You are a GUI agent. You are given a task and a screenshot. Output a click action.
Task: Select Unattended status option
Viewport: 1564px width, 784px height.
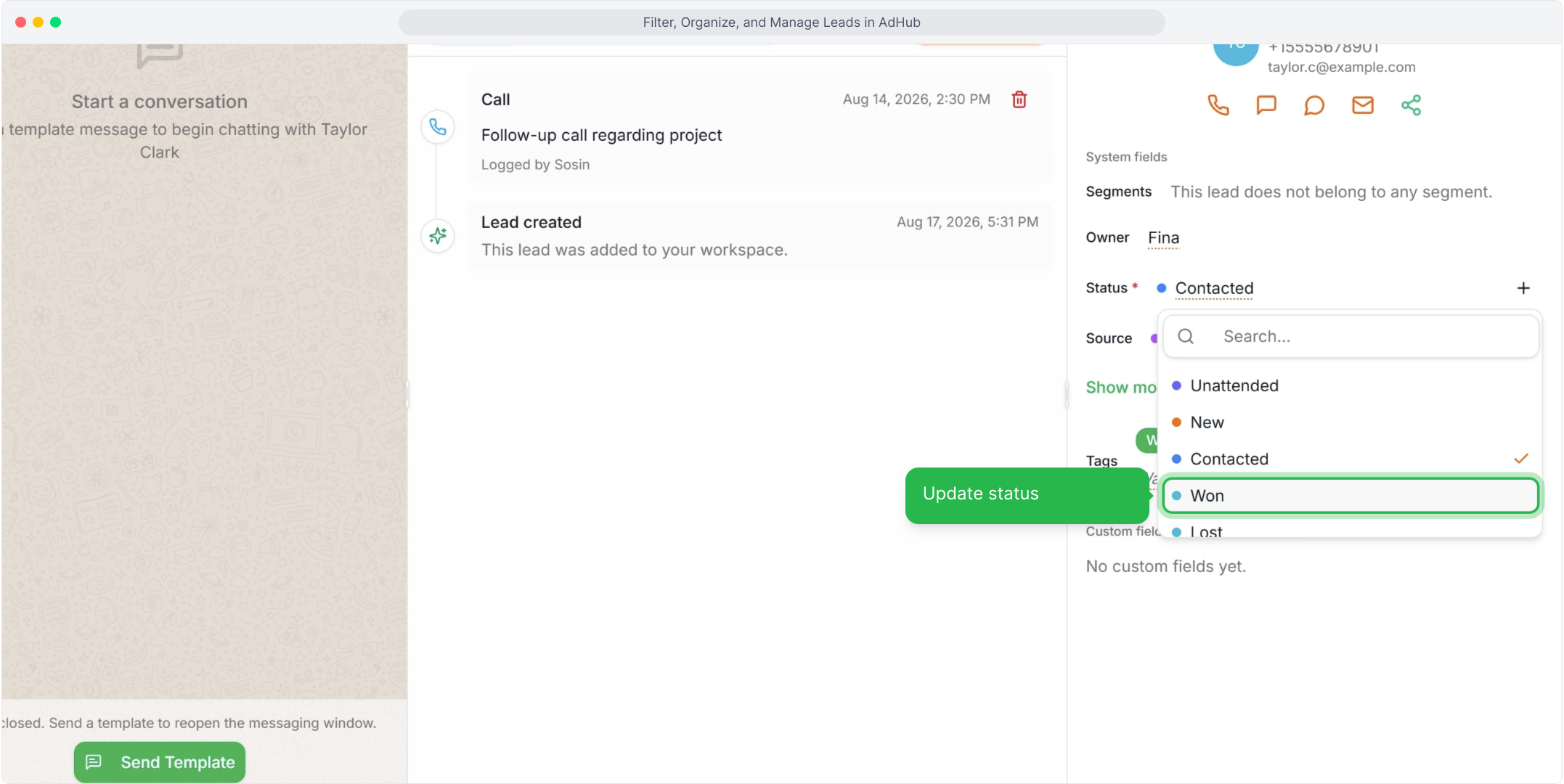(x=1351, y=385)
